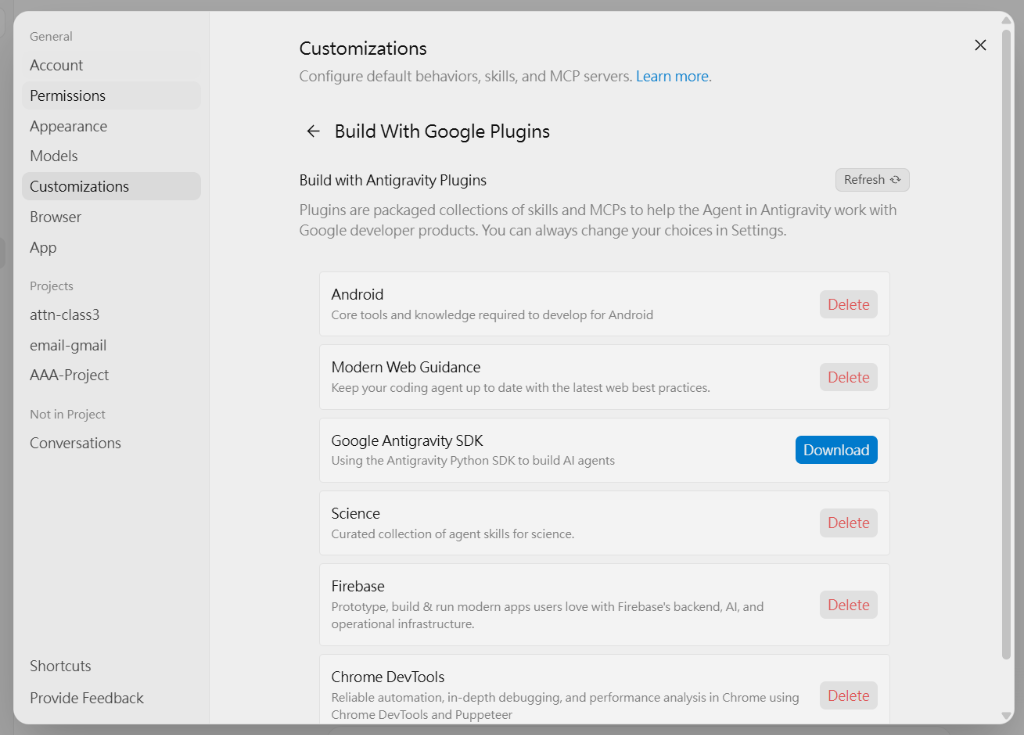Click the Chrome DevTools plugin title
Viewport: 1024px width, 735px height.
(x=388, y=677)
